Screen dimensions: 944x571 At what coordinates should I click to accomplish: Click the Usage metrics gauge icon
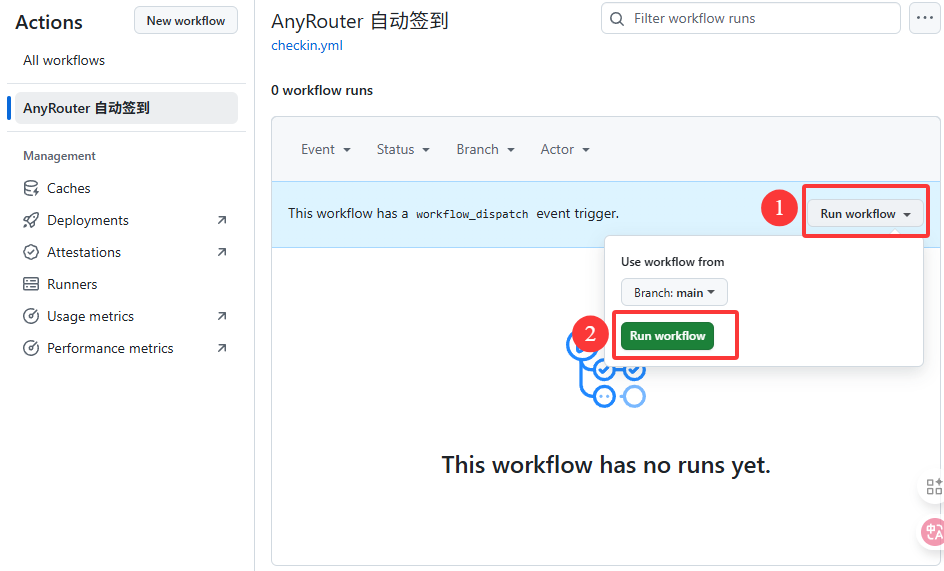tap(31, 316)
